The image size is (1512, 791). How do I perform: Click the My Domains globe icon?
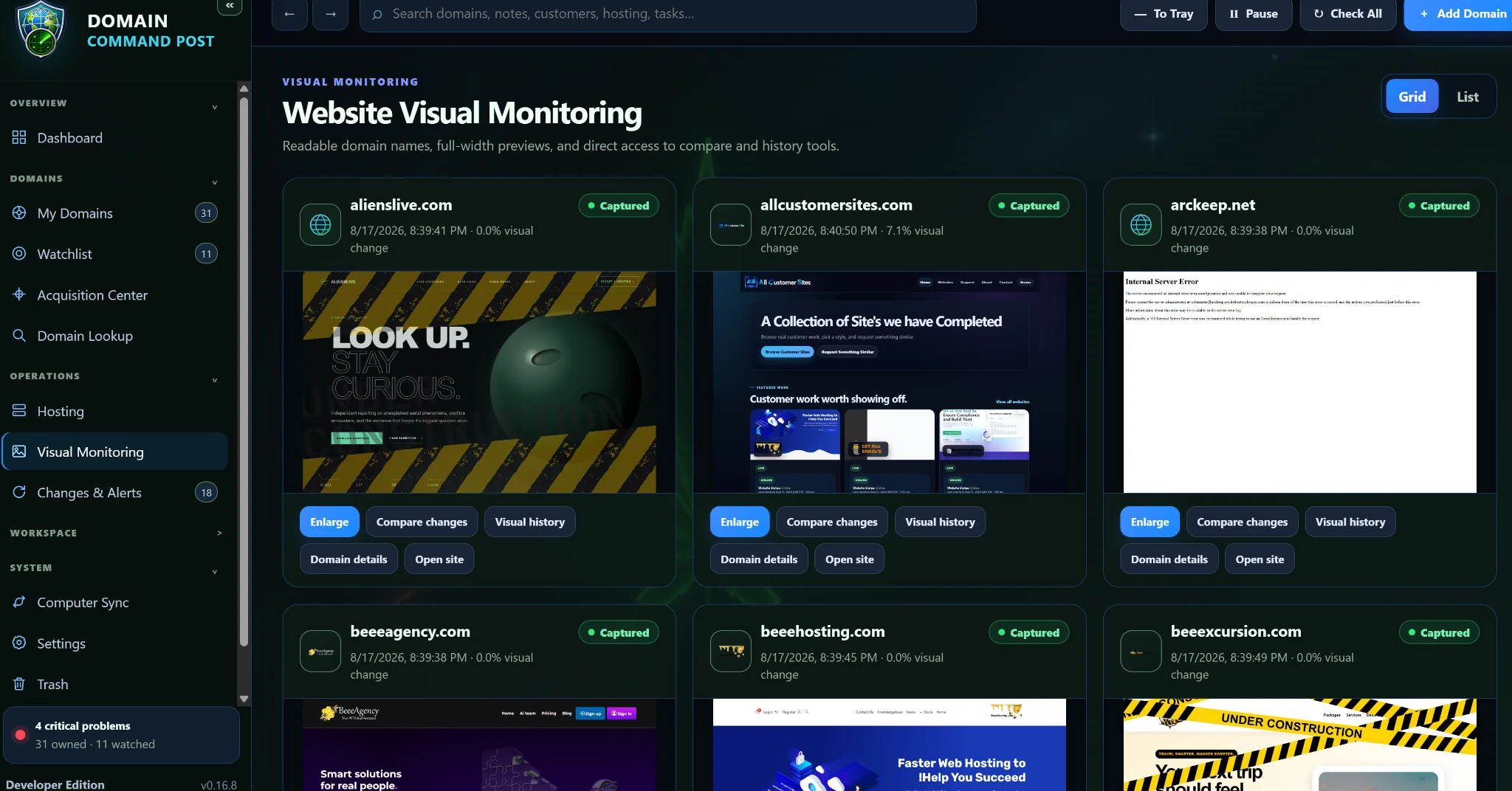[19, 213]
